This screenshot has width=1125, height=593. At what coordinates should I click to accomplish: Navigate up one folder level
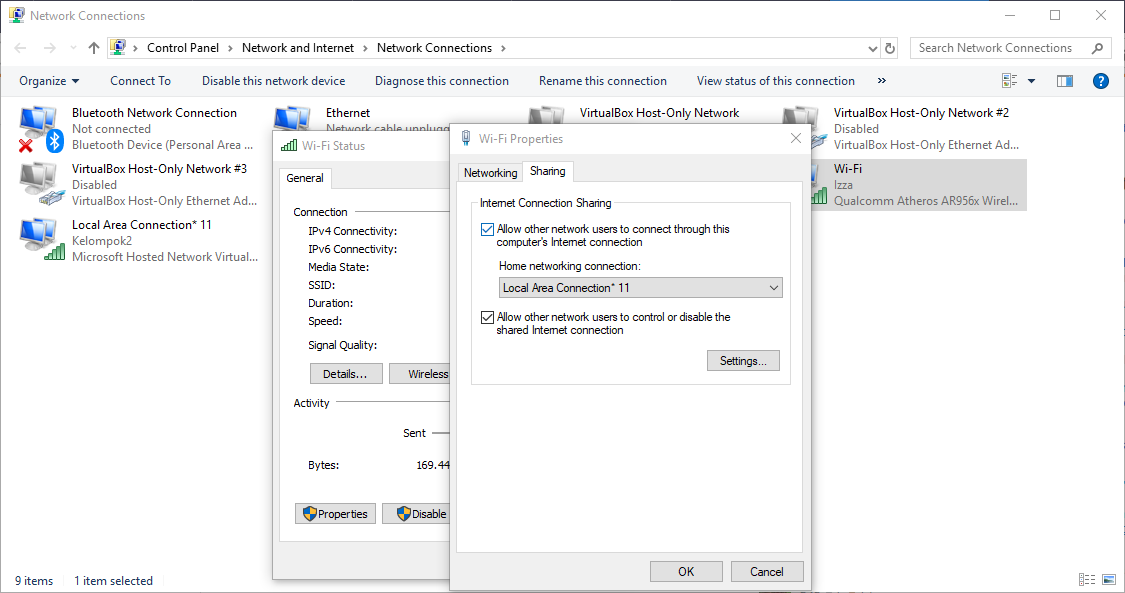pyautogui.click(x=93, y=47)
